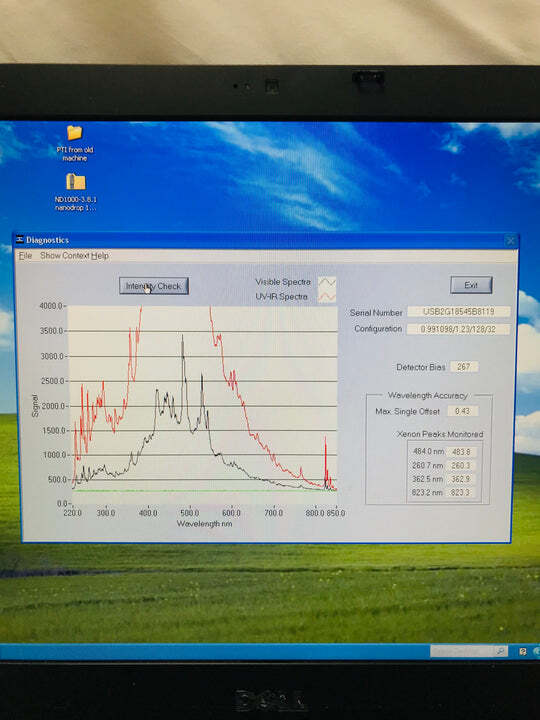540x720 pixels.
Task: Click the spectrum plot area
Action: (202, 405)
